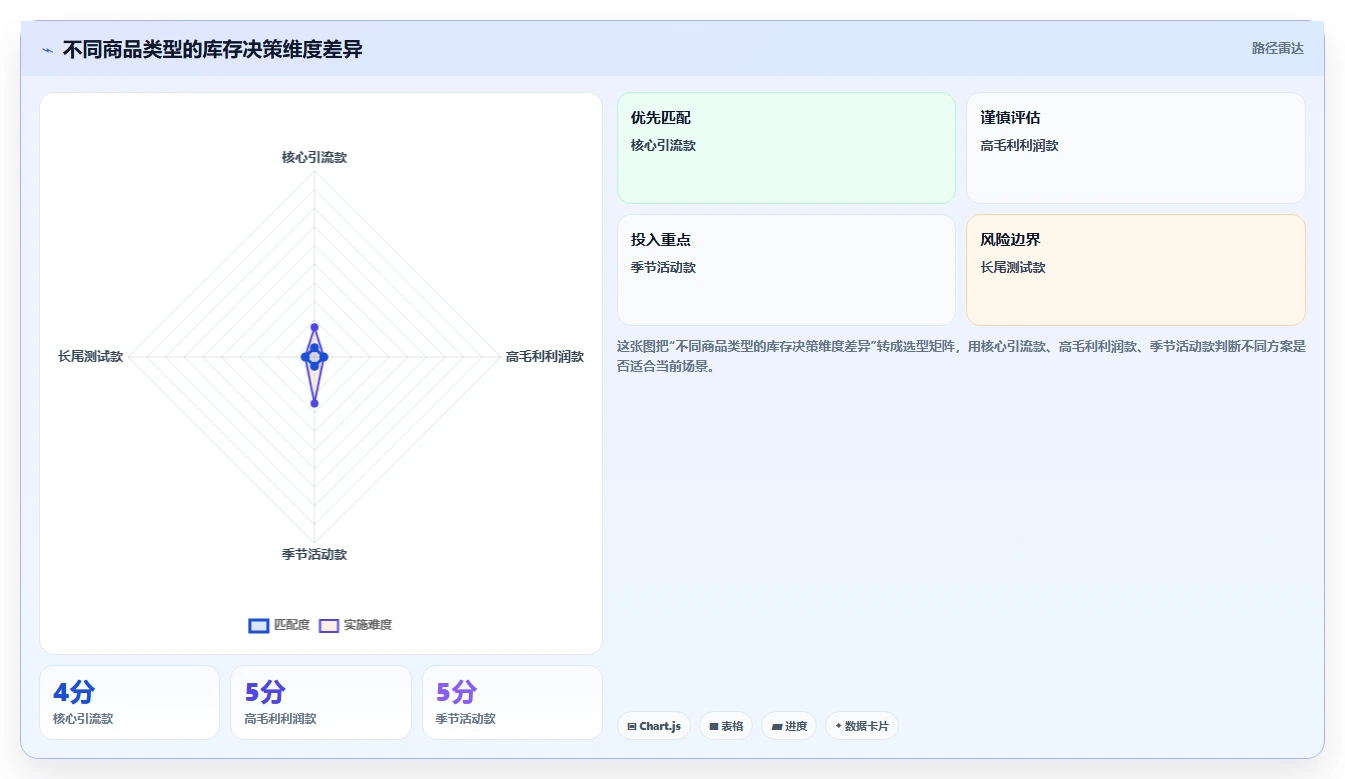Click the 4分 核心引流款 score card
The height and width of the screenshot is (779, 1345).
[129, 702]
